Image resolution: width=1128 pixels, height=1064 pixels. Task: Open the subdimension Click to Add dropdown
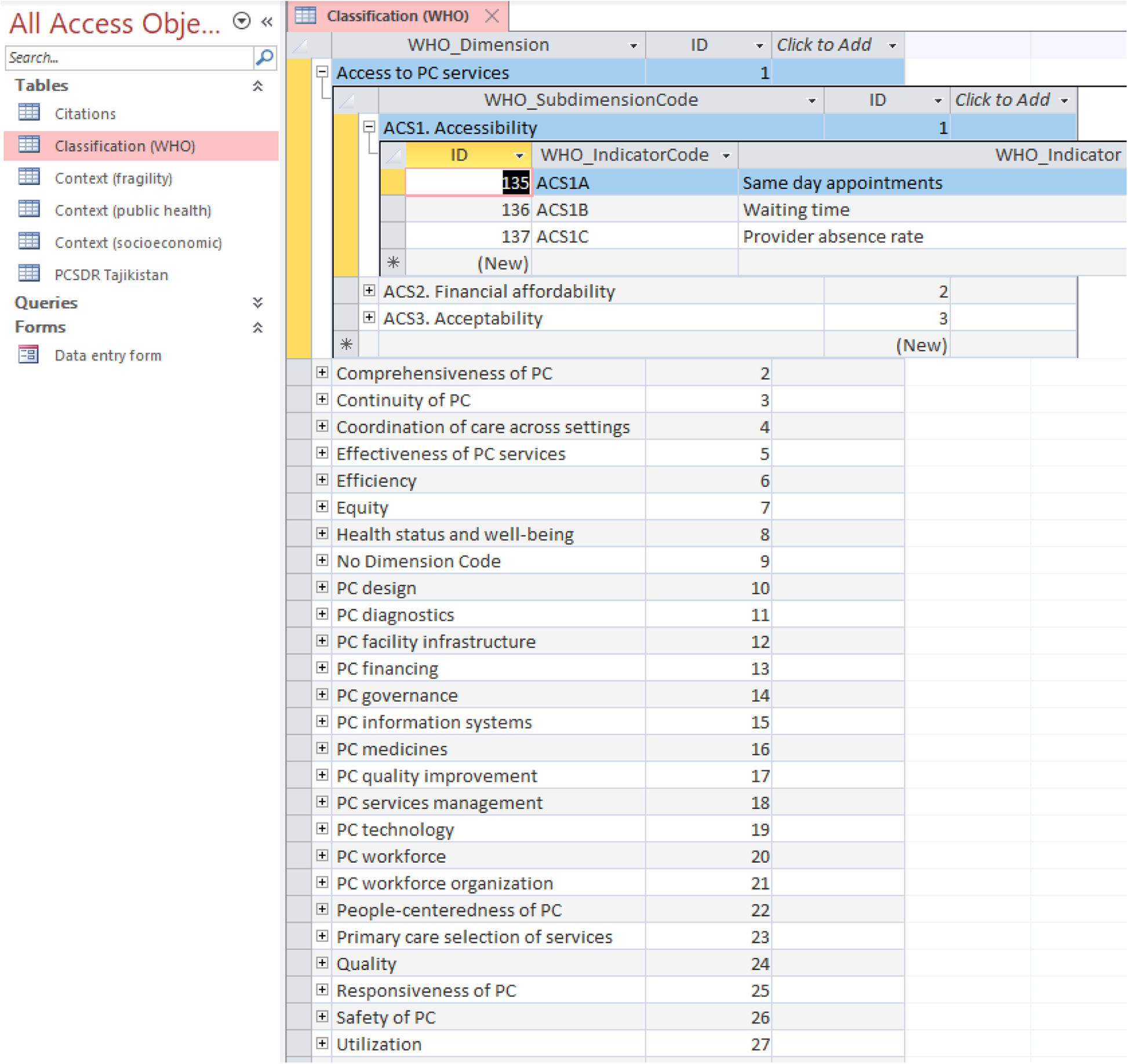point(1064,100)
